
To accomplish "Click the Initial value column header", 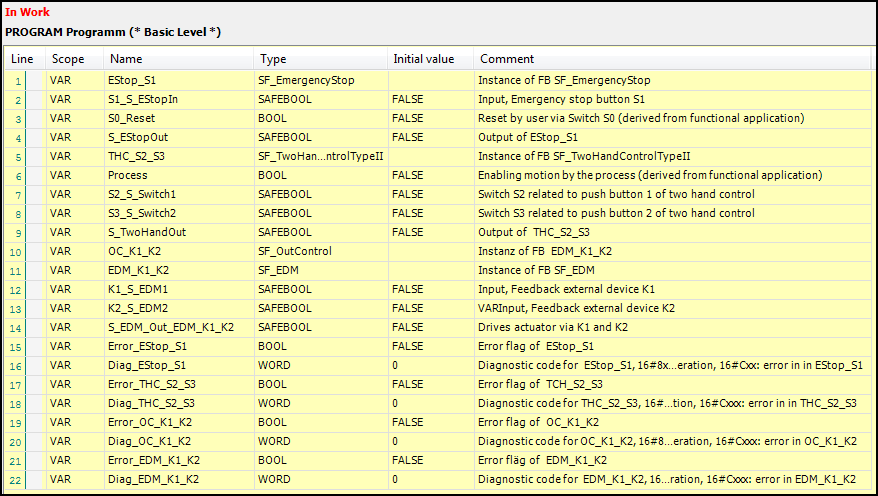I will (x=428, y=59).
